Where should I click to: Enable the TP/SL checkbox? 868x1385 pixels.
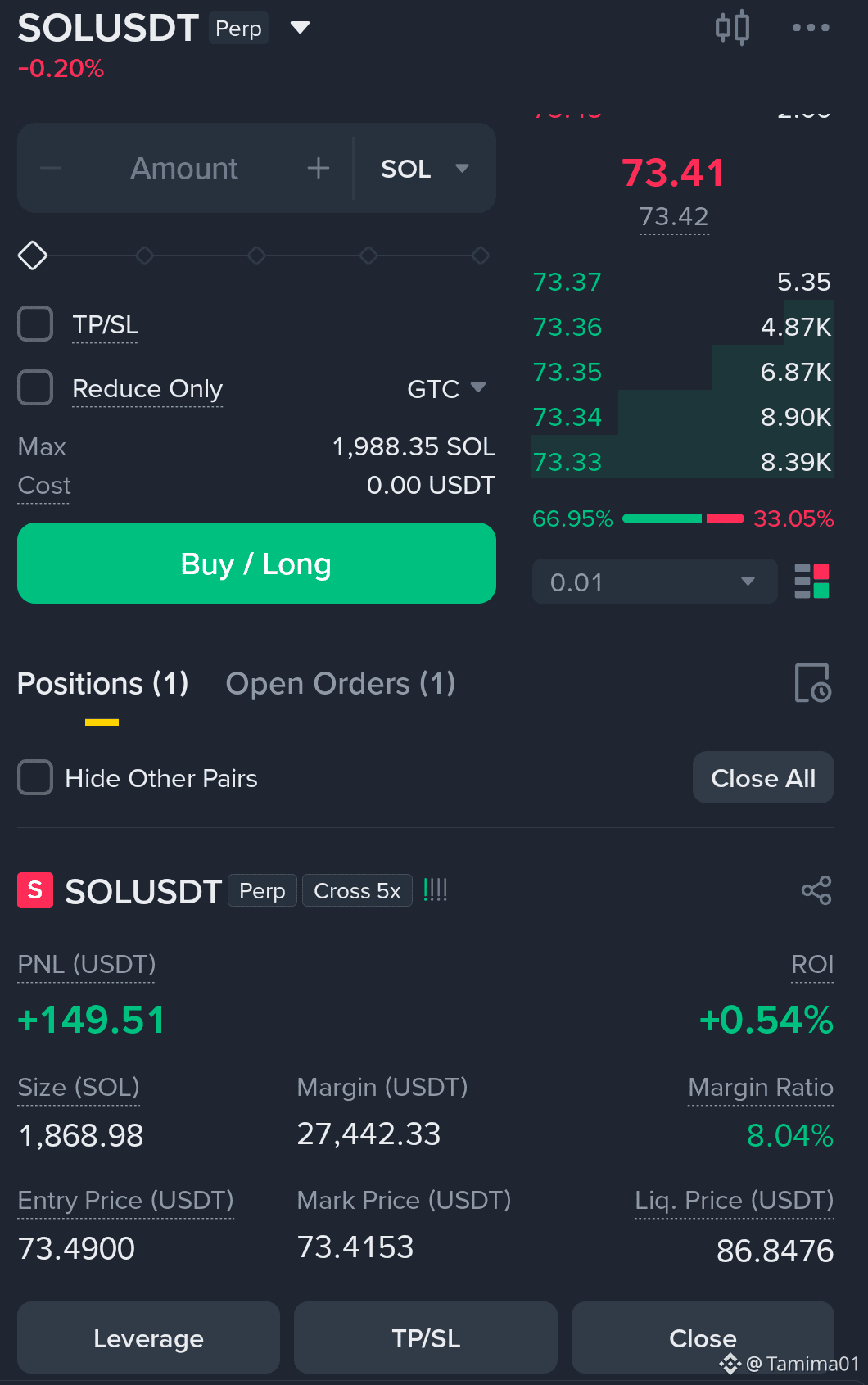[x=35, y=324]
